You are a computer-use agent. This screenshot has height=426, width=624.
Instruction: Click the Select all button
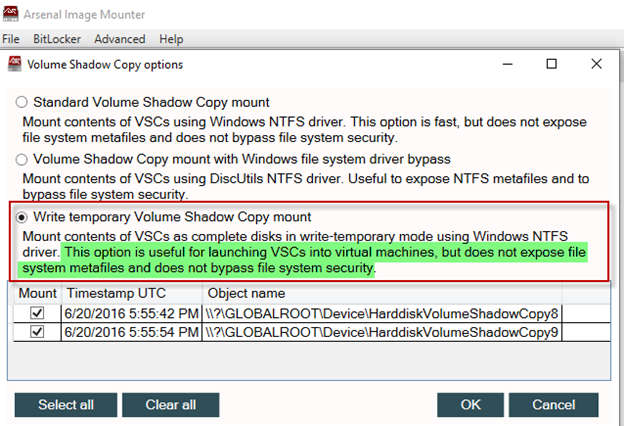pyautogui.click(x=66, y=405)
